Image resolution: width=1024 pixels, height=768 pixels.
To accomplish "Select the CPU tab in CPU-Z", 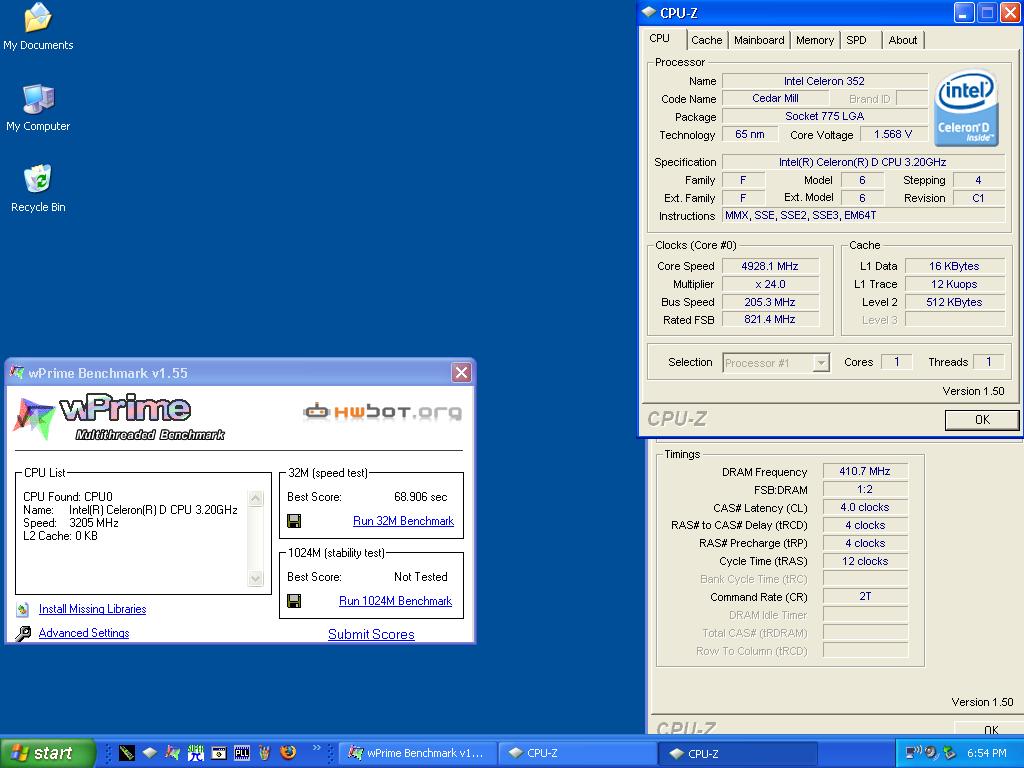I will (x=660, y=39).
